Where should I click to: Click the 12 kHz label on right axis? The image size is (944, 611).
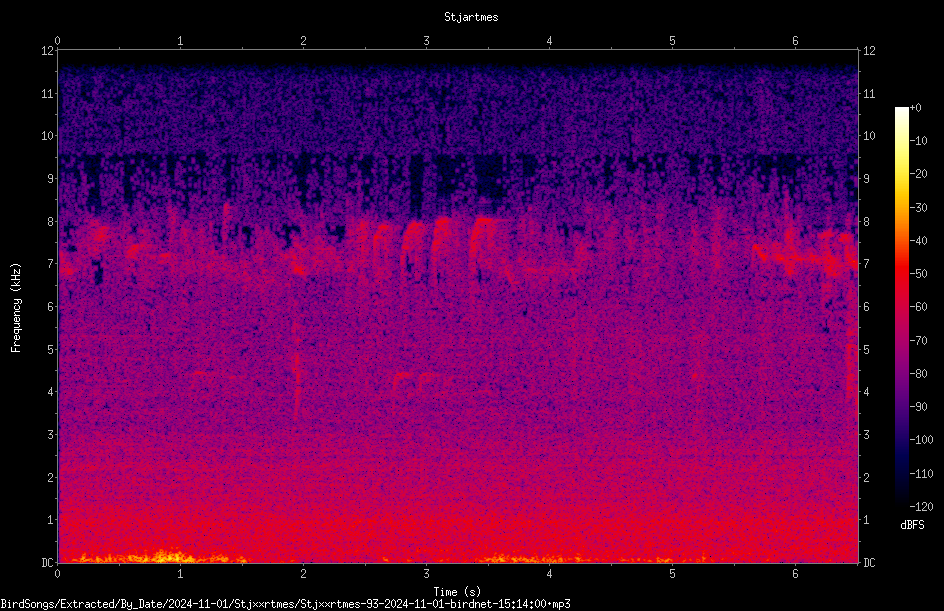click(x=869, y=51)
